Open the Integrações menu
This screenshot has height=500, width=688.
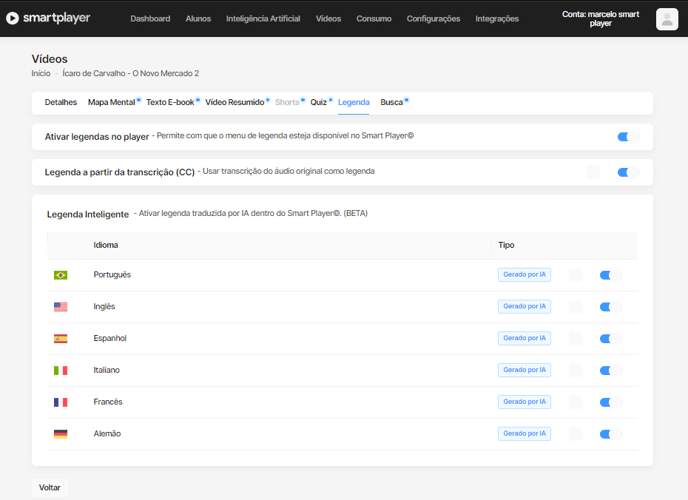pos(497,19)
